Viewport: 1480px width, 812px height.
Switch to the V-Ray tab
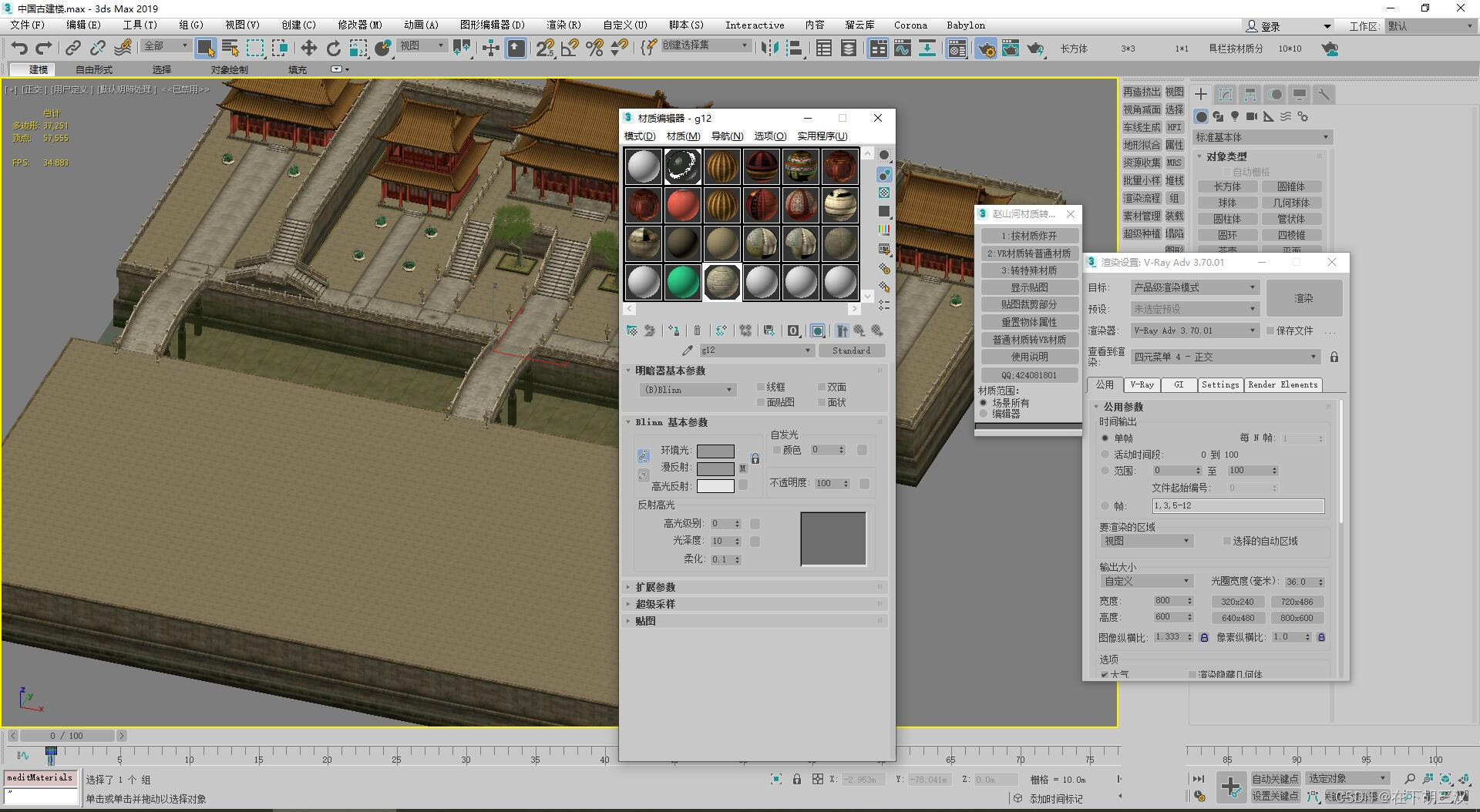point(1142,384)
